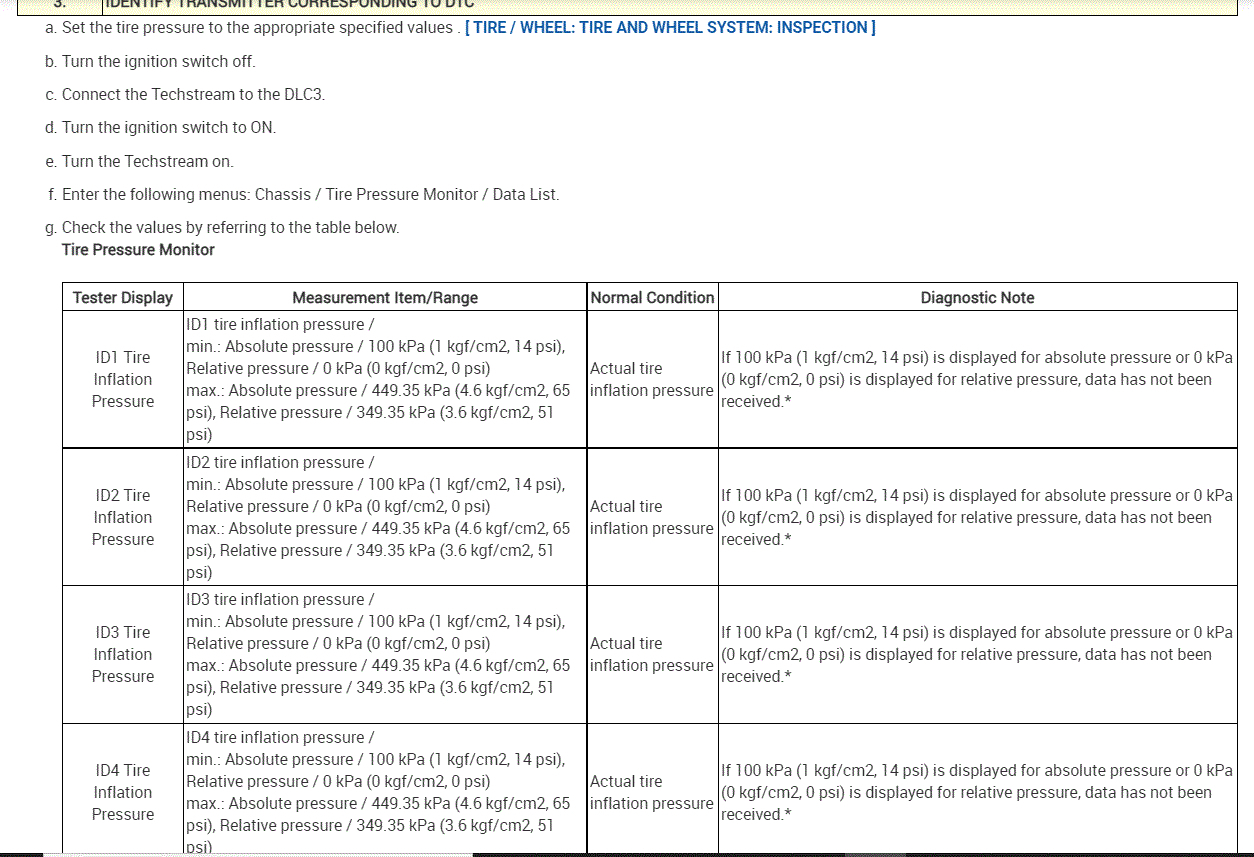Select step b 'Turn the ignition switch off.'
The width and height of the screenshot is (1254, 857).
(x=150, y=61)
